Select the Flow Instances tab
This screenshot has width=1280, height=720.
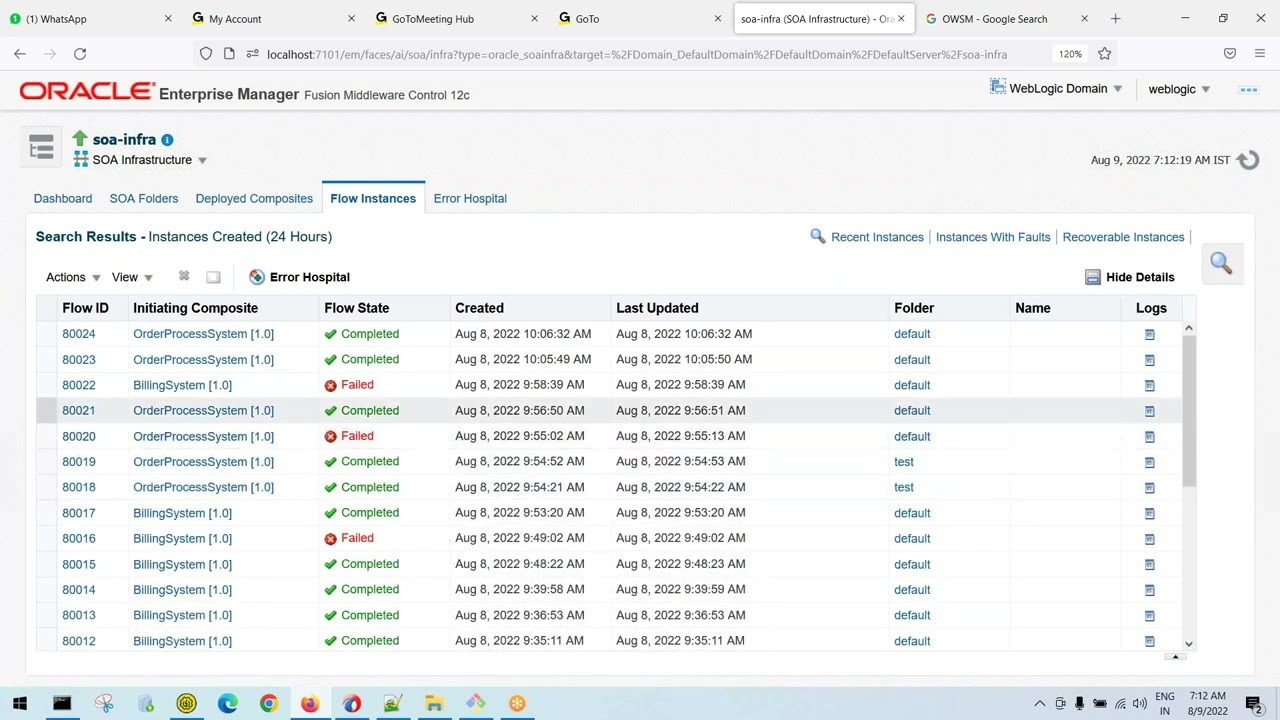[x=373, y=198]
